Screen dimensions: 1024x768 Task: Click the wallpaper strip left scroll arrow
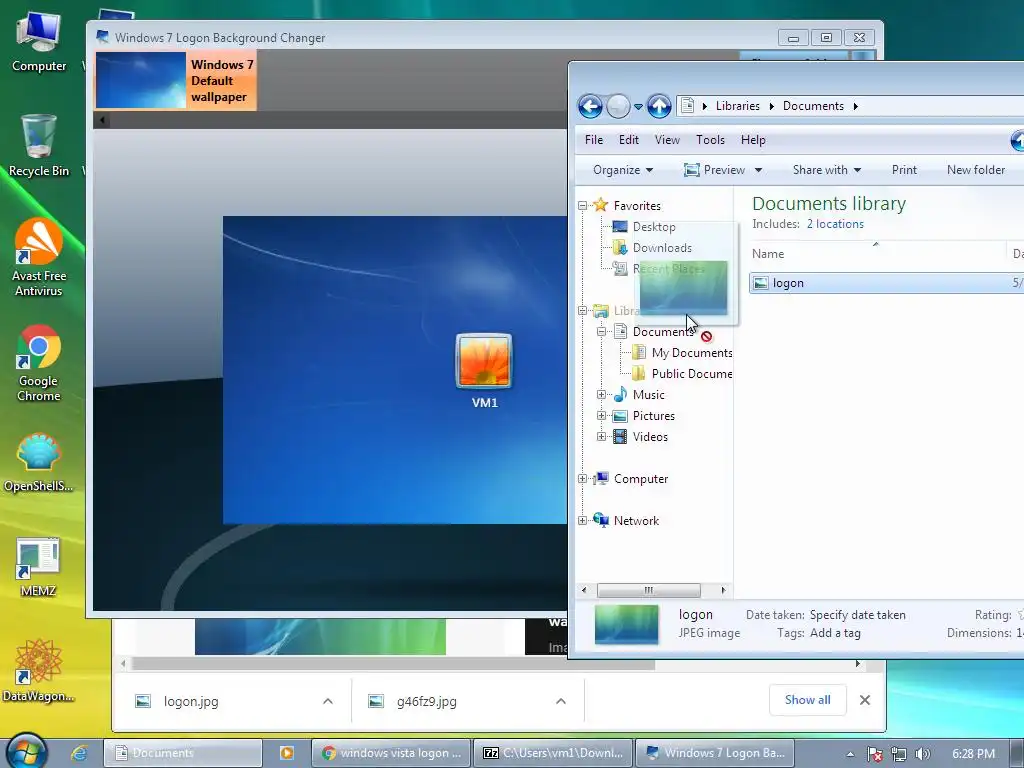[102, 120]
